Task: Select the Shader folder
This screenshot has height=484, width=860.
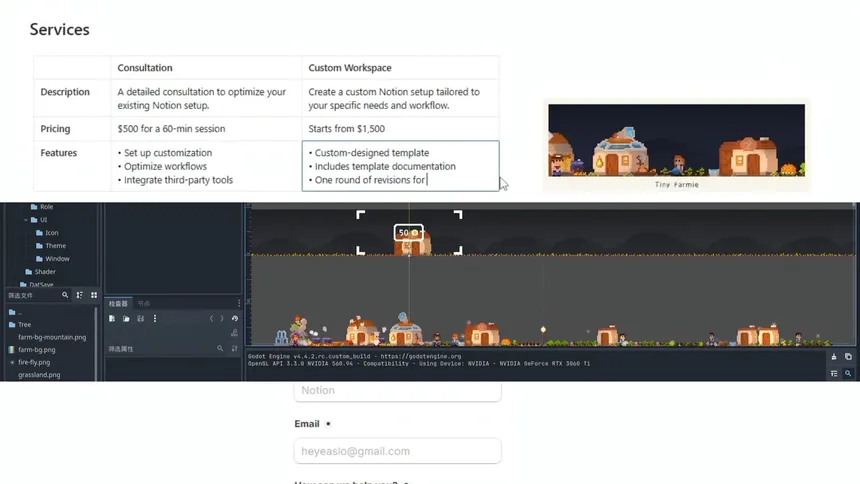Action: point(41,272)
